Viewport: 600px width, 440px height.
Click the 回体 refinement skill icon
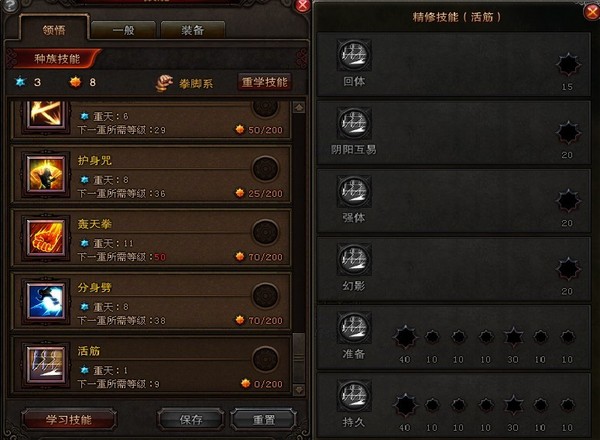(354, 55)
